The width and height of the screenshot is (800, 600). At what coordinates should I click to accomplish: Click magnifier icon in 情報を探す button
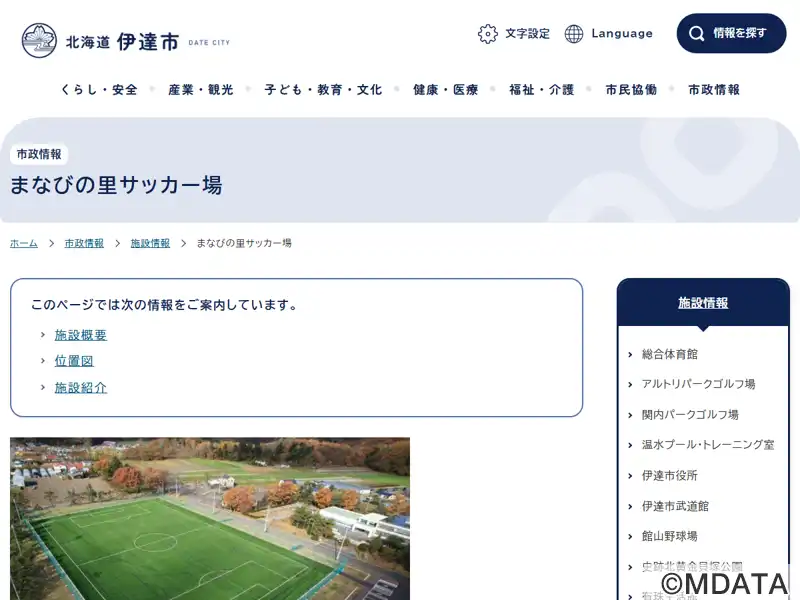click(x=696, y=34)
